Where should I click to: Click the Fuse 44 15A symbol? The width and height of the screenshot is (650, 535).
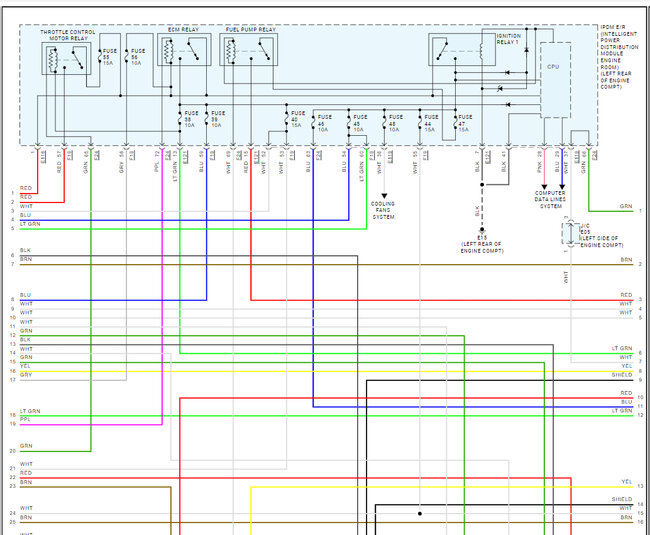(x=420, y=123)
